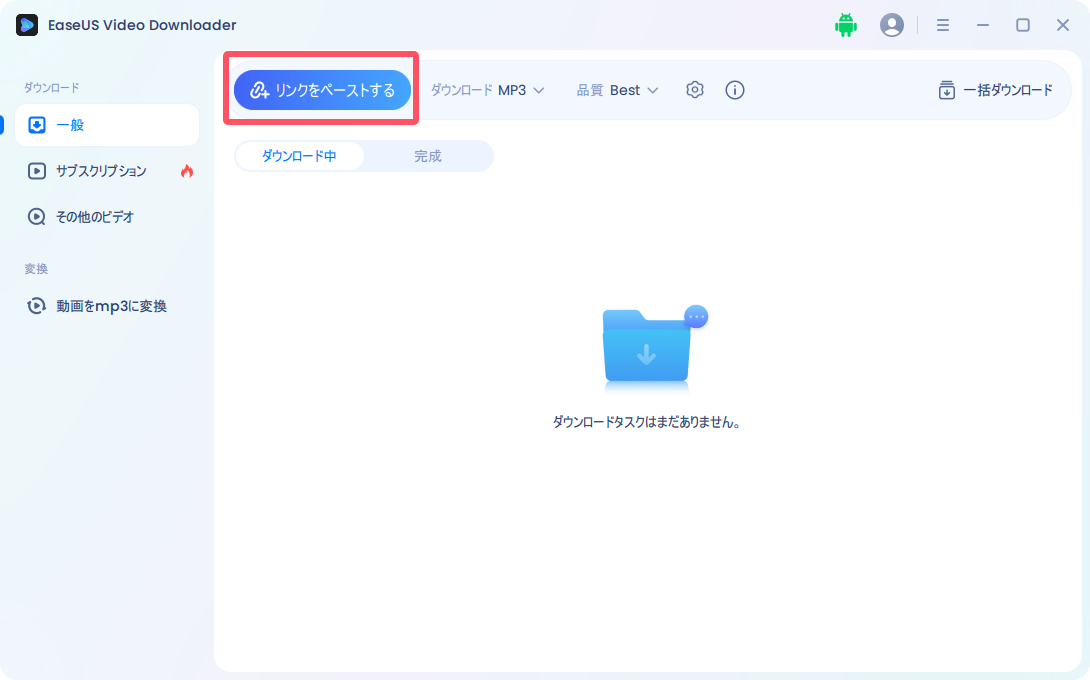Viewport: 1090px width, 680px height.
Task: Click the EaseUS Video Downloader app logo
Action: click(27, 25)
